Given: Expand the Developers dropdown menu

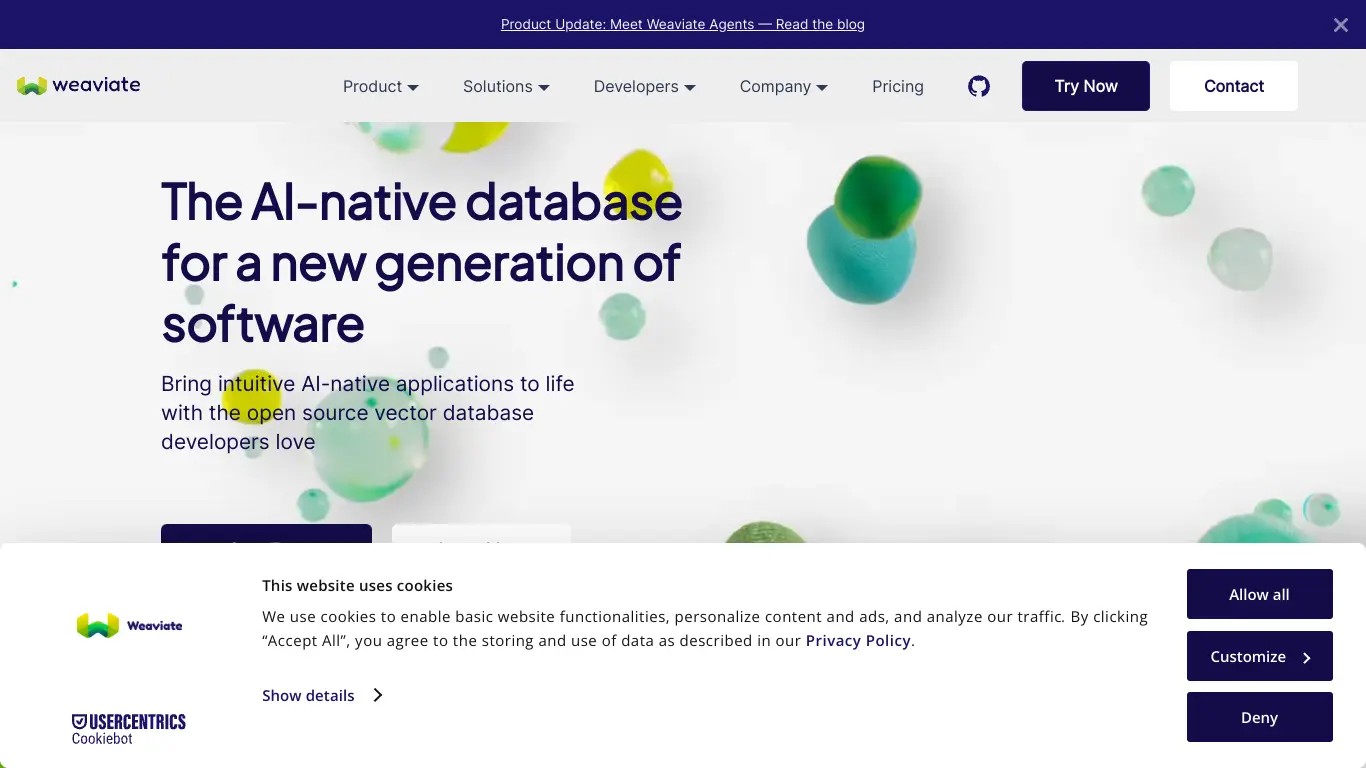Looking at the screenshot, I should pos(645,87).
